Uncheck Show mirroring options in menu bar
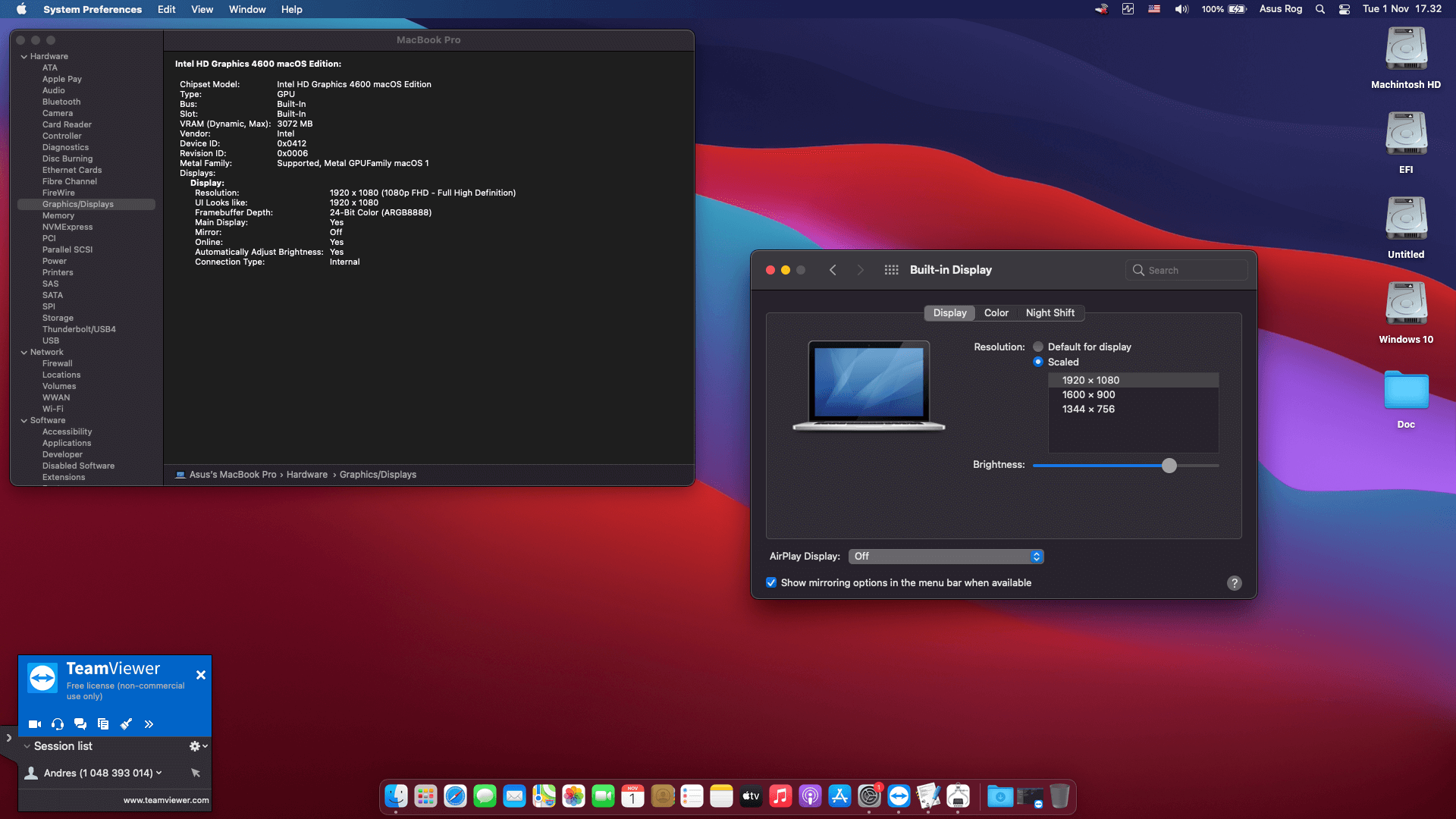This screenshot has width=1456, height=819. click(x=771, y=582)
